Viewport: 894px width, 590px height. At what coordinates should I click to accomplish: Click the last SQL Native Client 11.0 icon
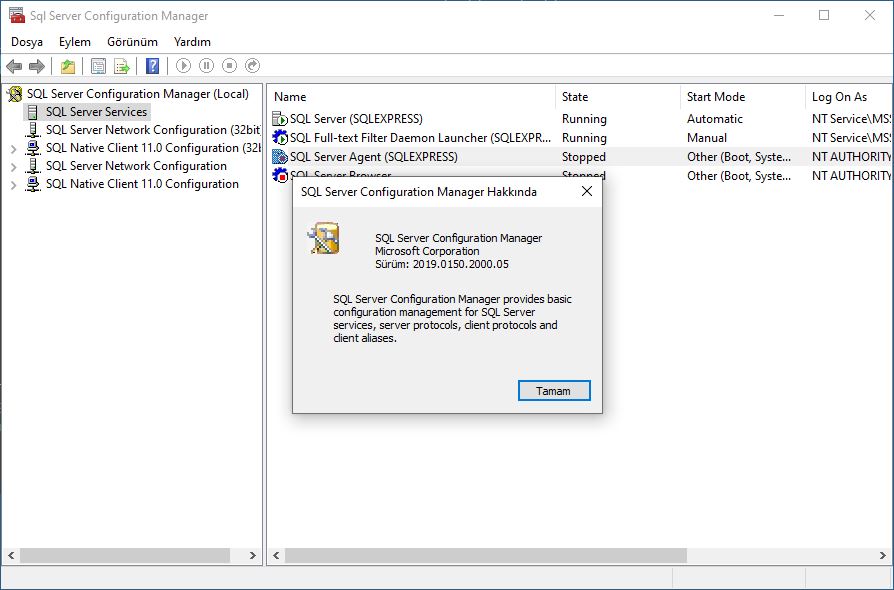[x=34, y=184]
